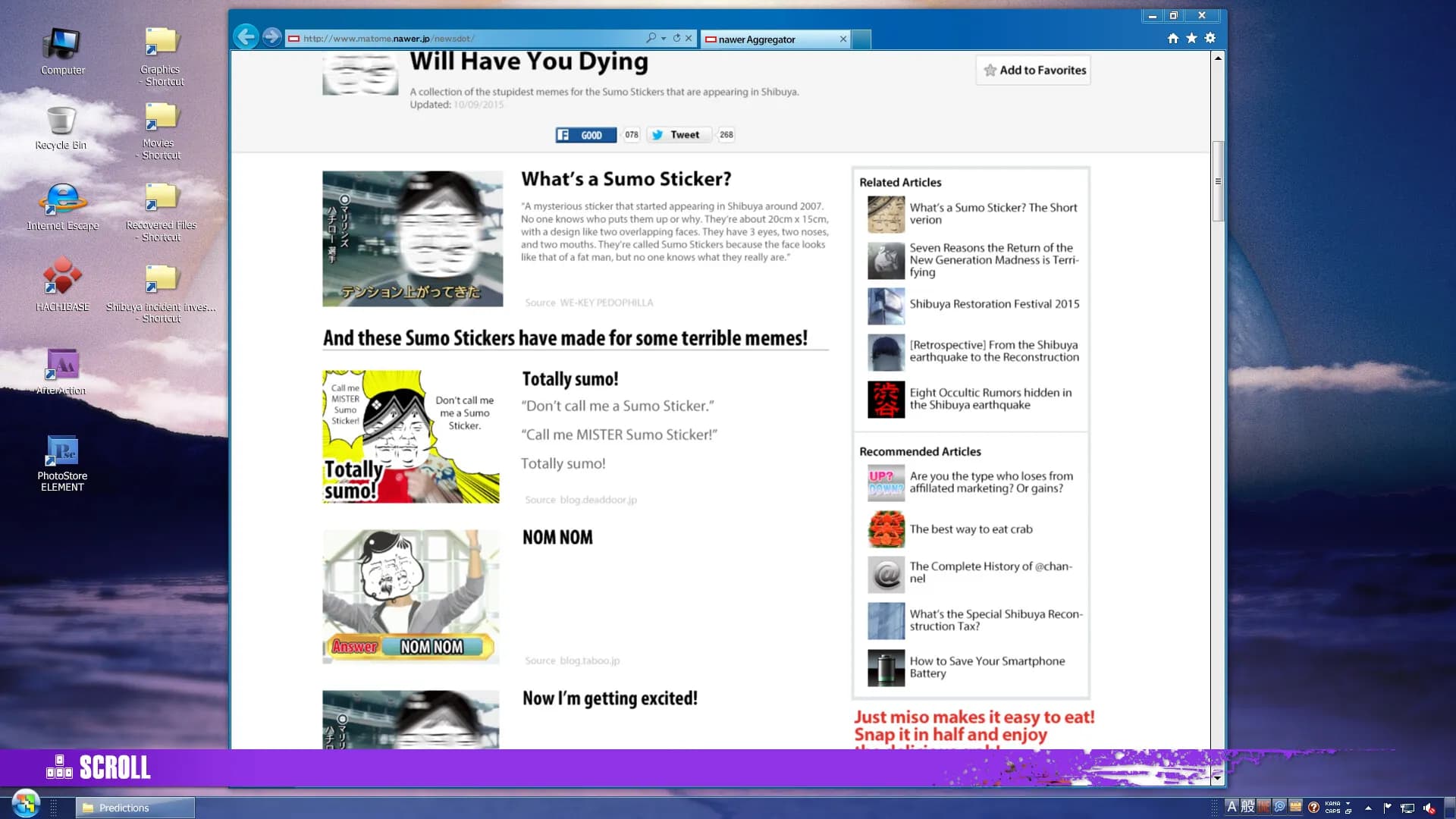Viewport: 1456px width, 819px height.
Task: Click the browser home icon in the toolbar
Action: 1173,38
